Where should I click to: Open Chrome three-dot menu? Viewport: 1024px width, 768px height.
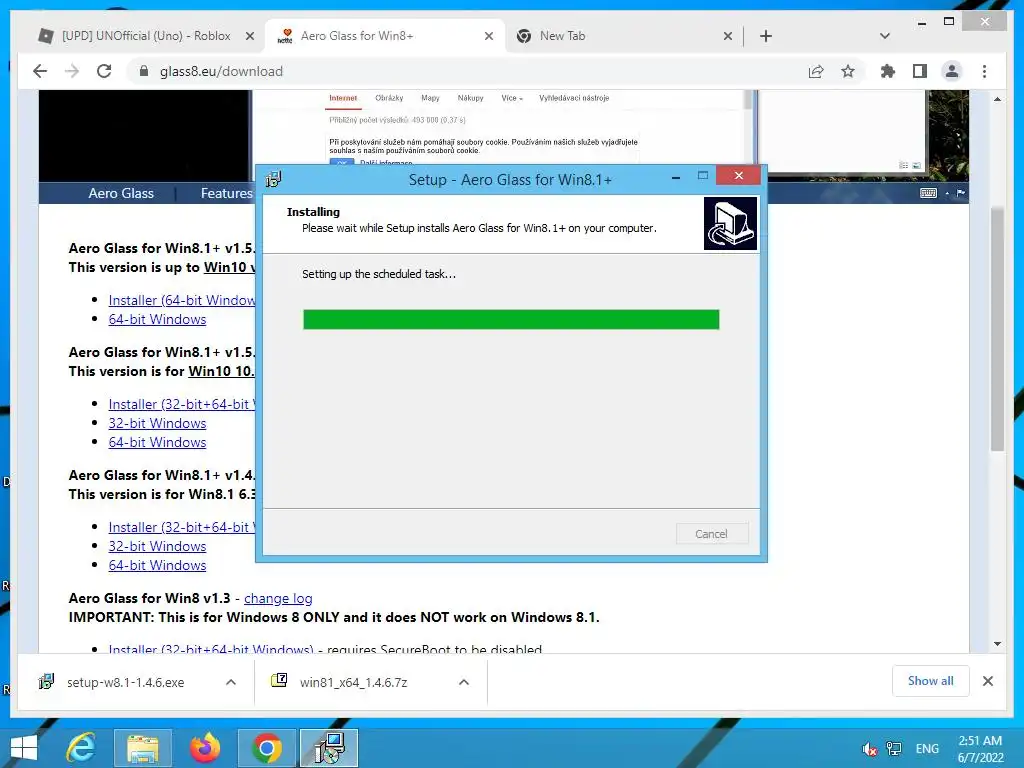click(x=984, y=71)
